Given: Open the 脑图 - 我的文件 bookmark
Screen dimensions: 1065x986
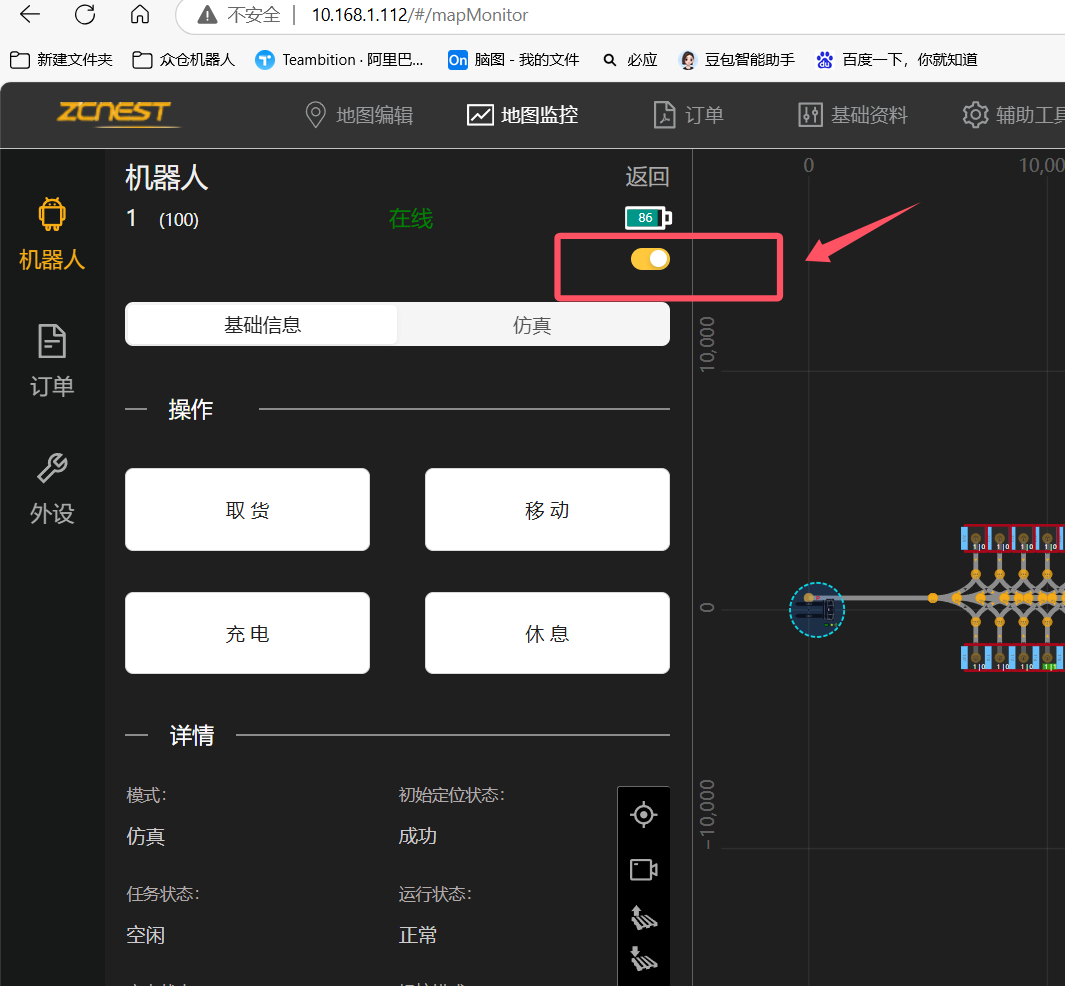Looking at the screenshot, I should pos(513,60).
